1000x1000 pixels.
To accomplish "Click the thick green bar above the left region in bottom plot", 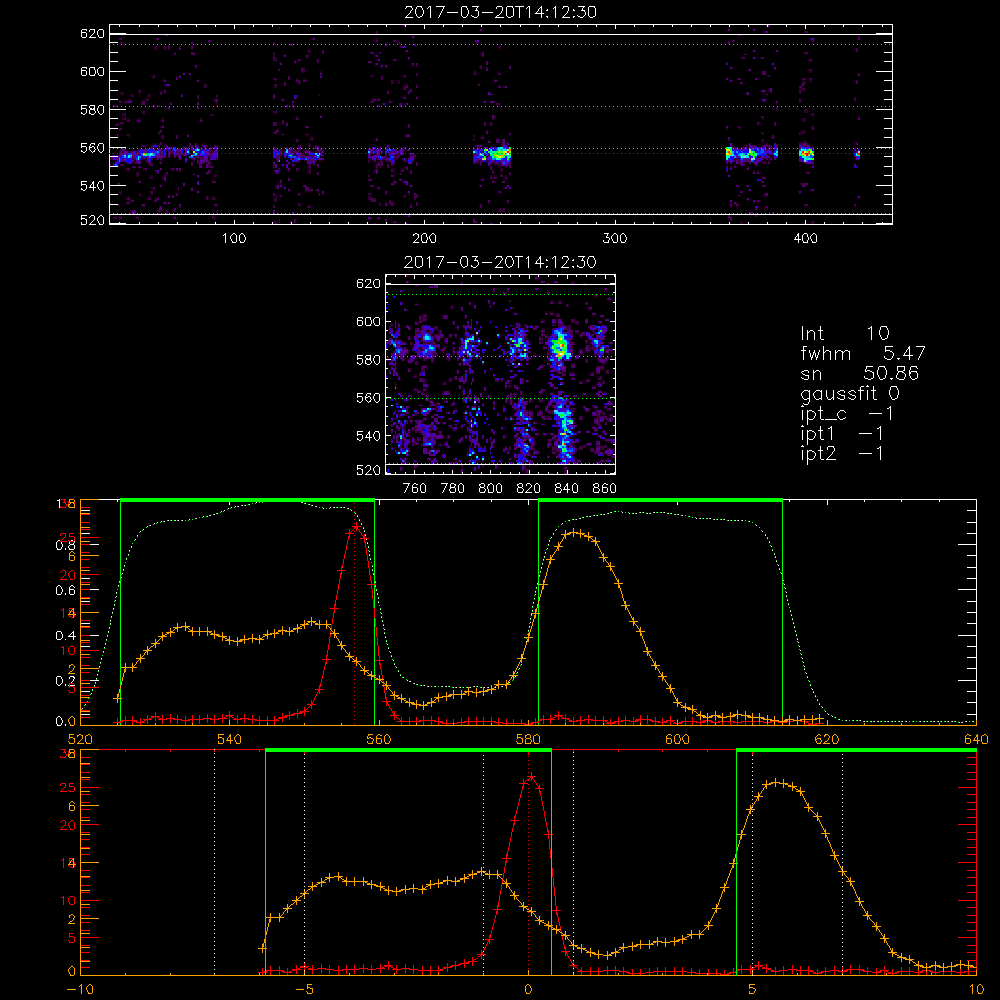I will click(x=408, y=750).
